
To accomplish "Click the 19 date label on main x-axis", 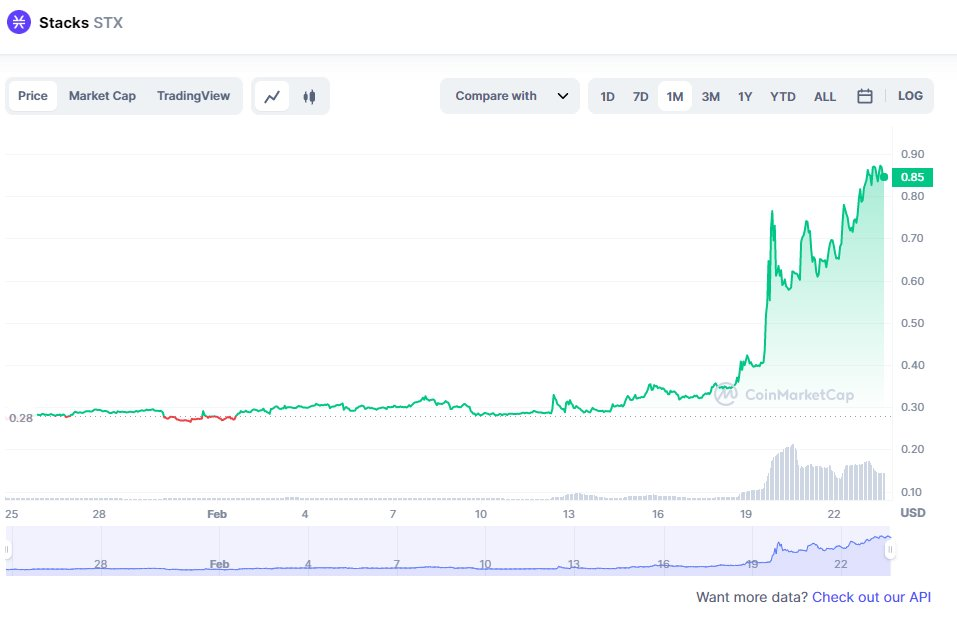I will coord(746,514).
